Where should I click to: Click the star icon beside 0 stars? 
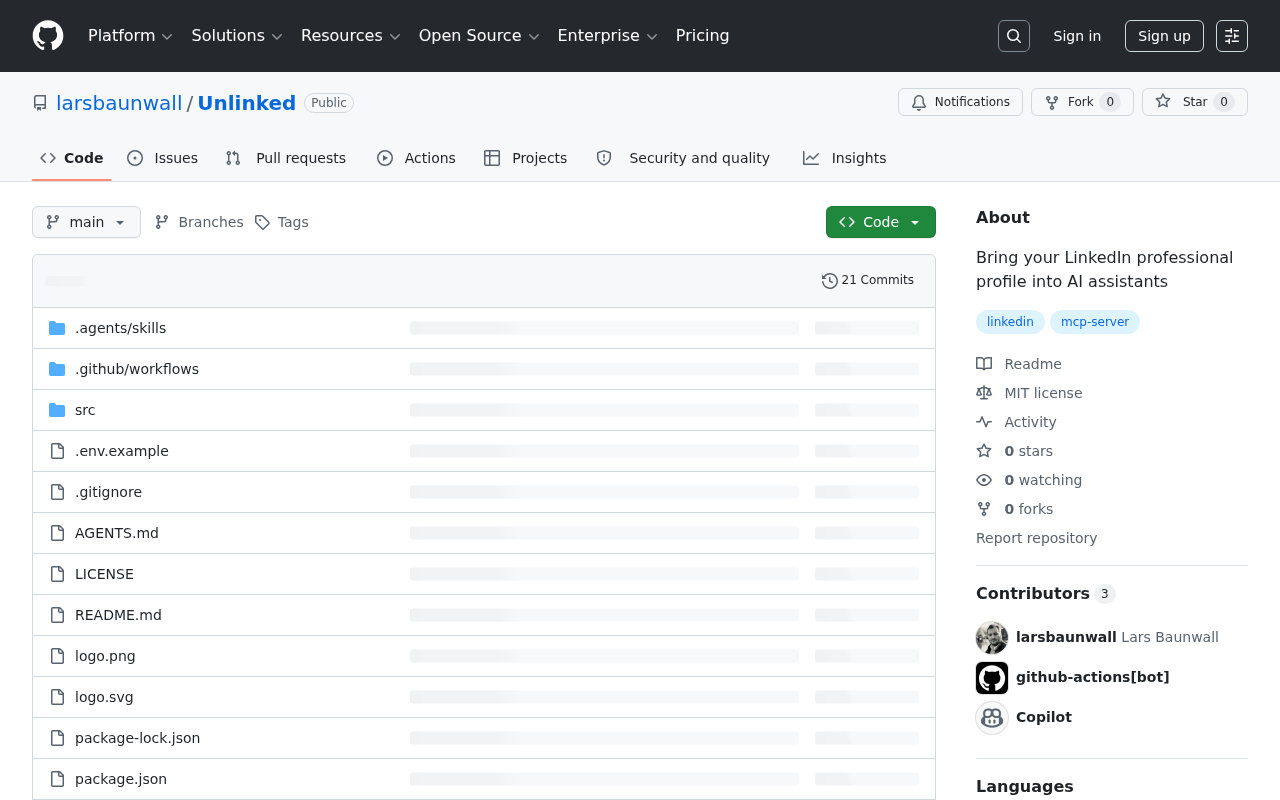tap(984, 451)
